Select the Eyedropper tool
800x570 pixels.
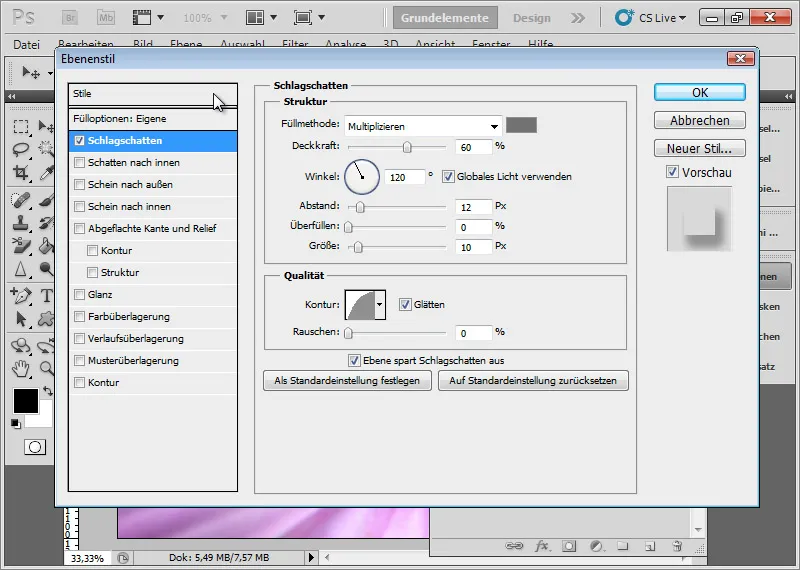[46, 172]
